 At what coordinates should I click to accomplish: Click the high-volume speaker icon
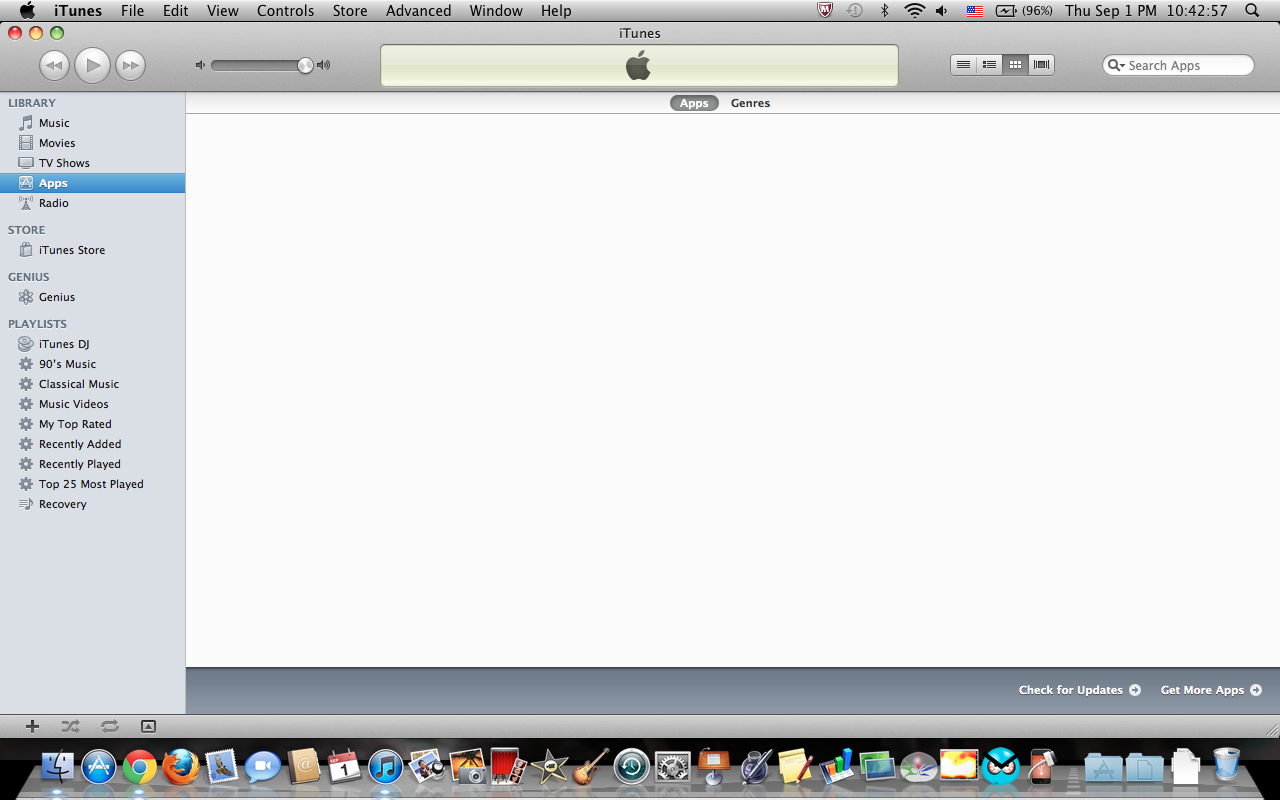[x=323, y=65]
